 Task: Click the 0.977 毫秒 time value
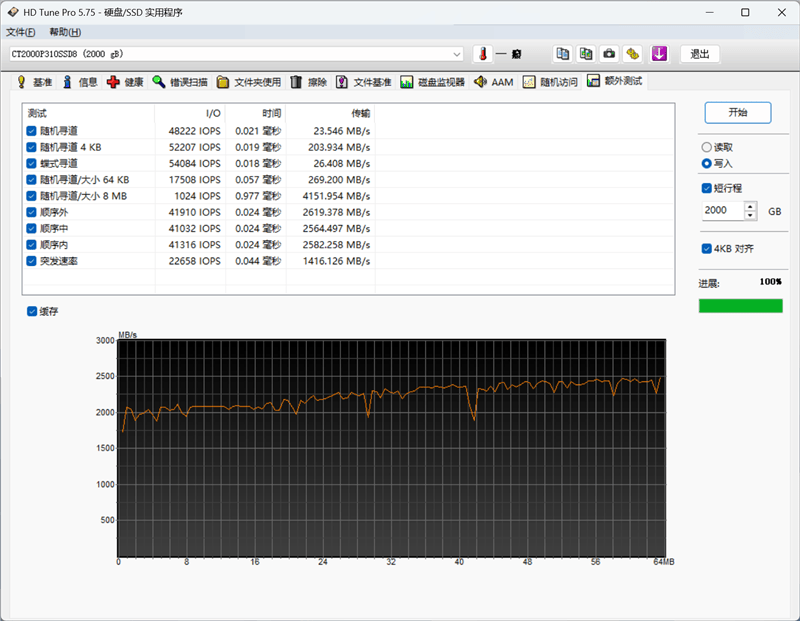pos(258,196)
